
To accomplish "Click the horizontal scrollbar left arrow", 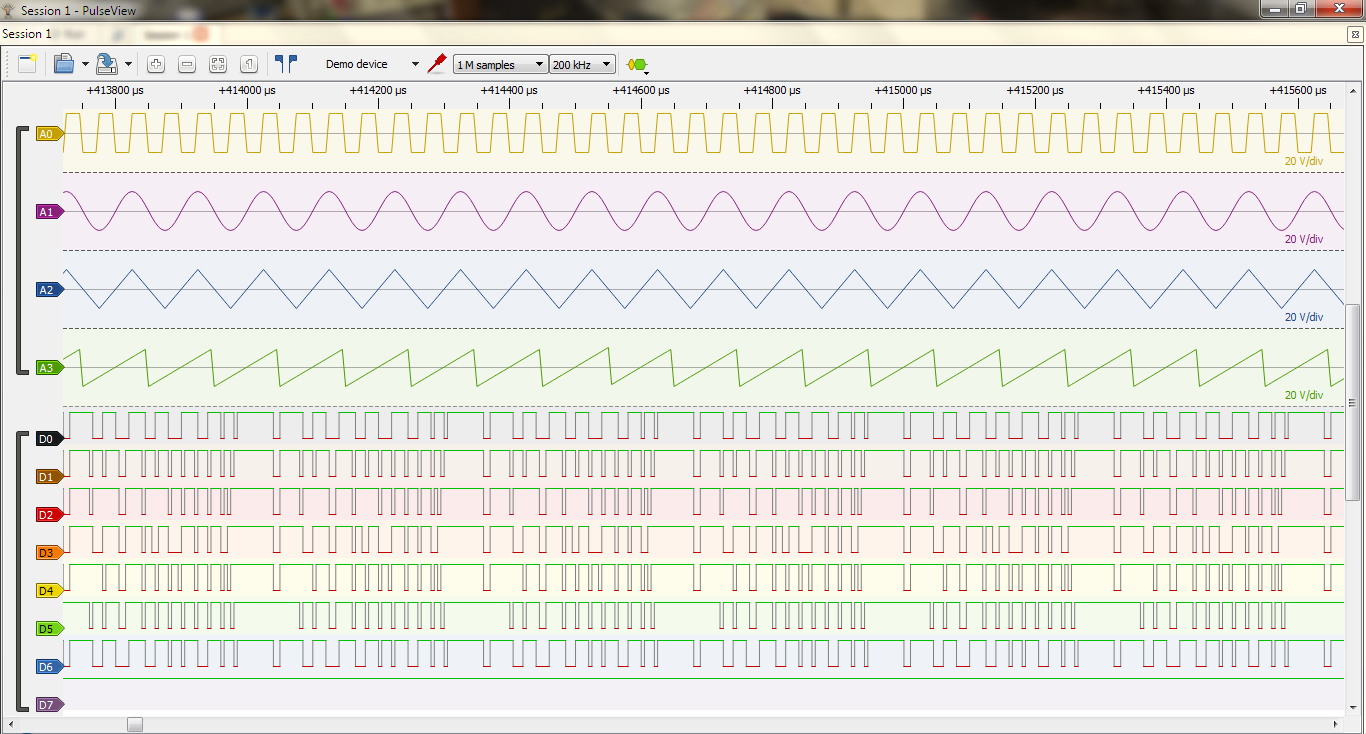I will [11, 724].
